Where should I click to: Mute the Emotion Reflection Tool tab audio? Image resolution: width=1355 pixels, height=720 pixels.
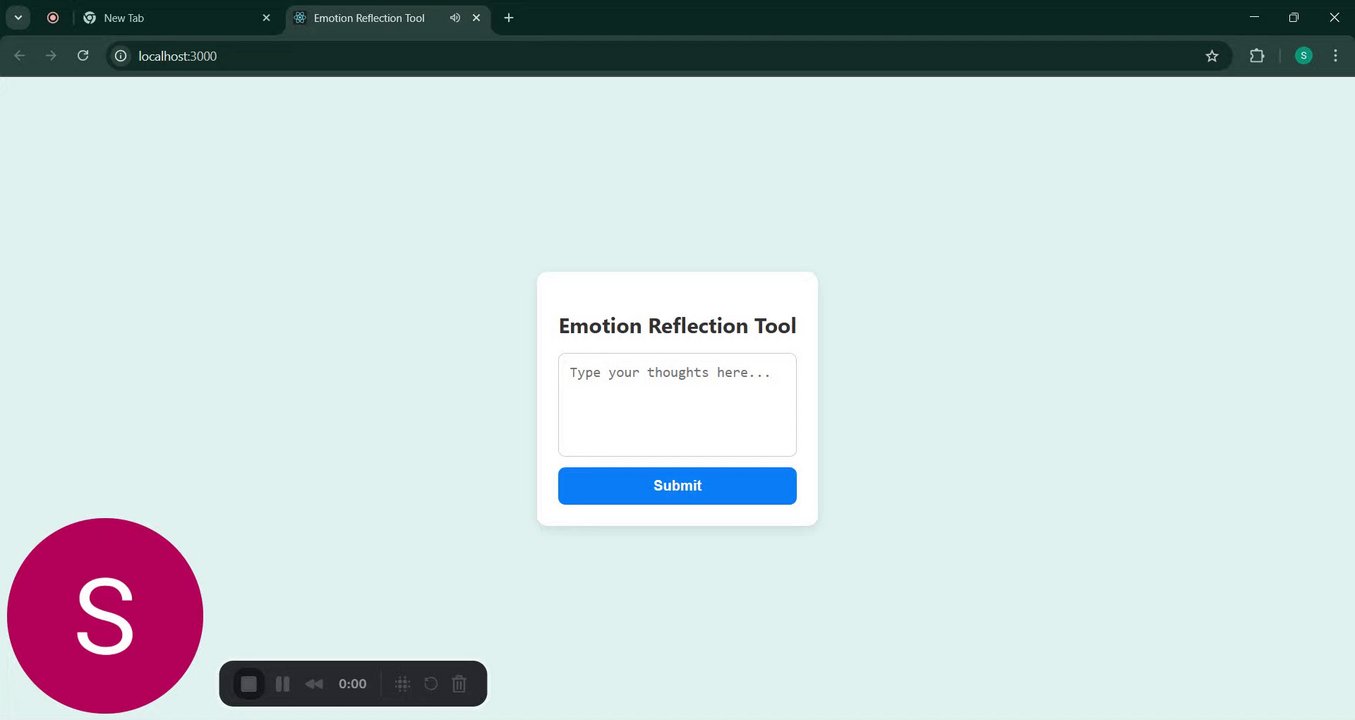coord(455,18)
